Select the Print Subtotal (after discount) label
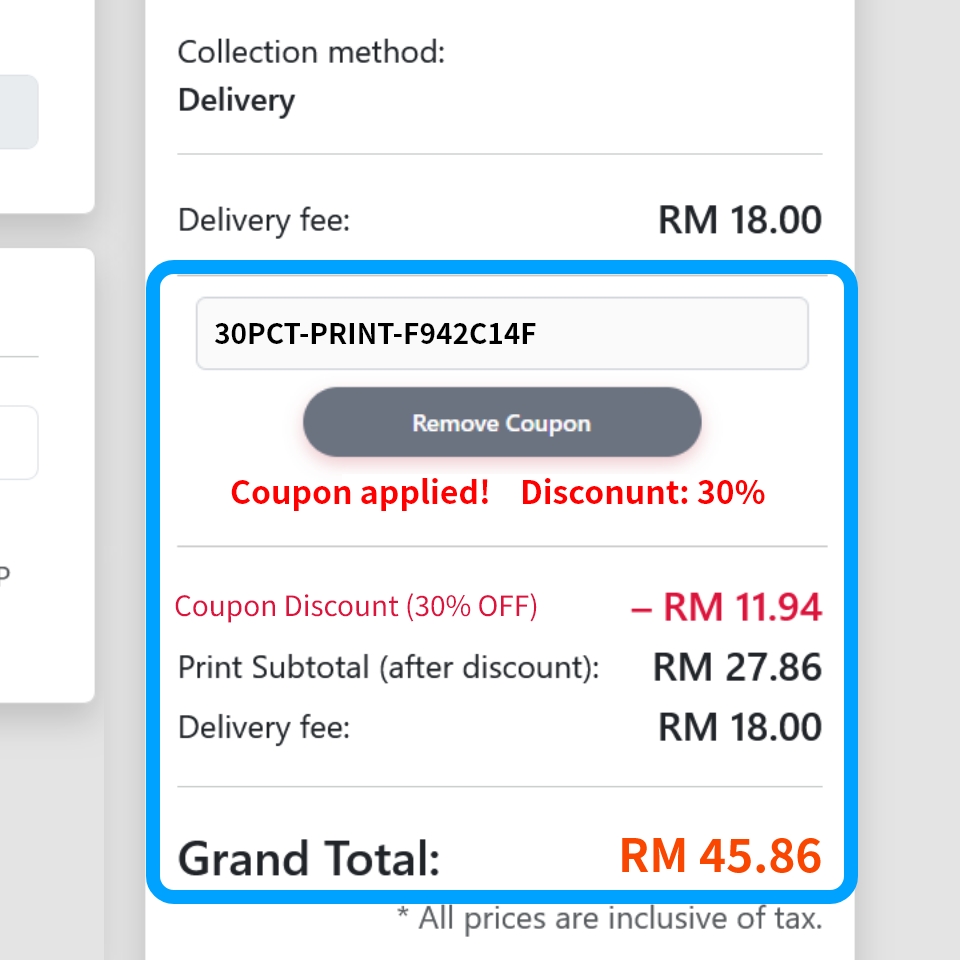This screenshot has width=960, height=960. click(x=388, y=667)
